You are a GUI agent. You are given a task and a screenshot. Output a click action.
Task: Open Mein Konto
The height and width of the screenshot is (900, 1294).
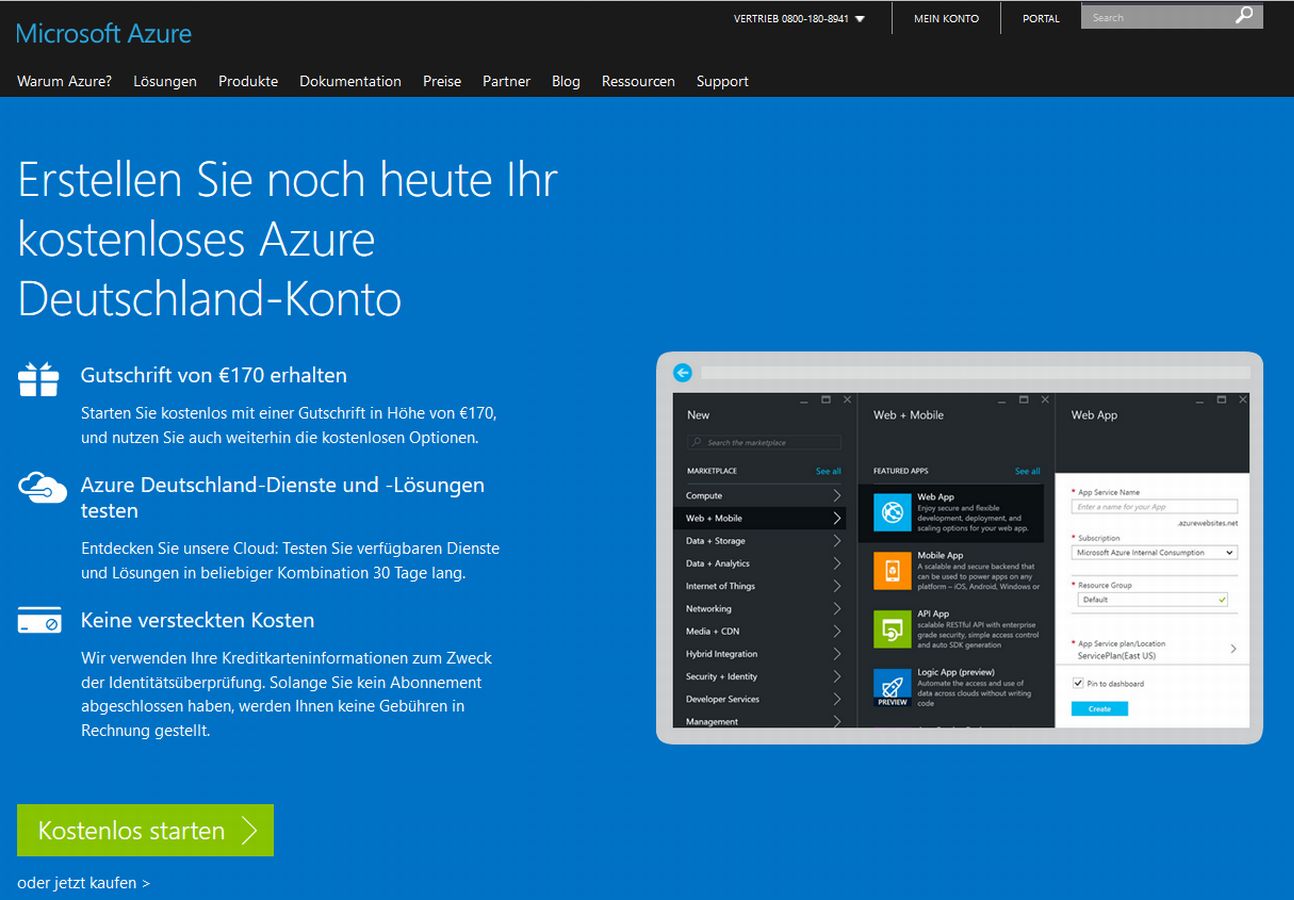coord(946,18)
